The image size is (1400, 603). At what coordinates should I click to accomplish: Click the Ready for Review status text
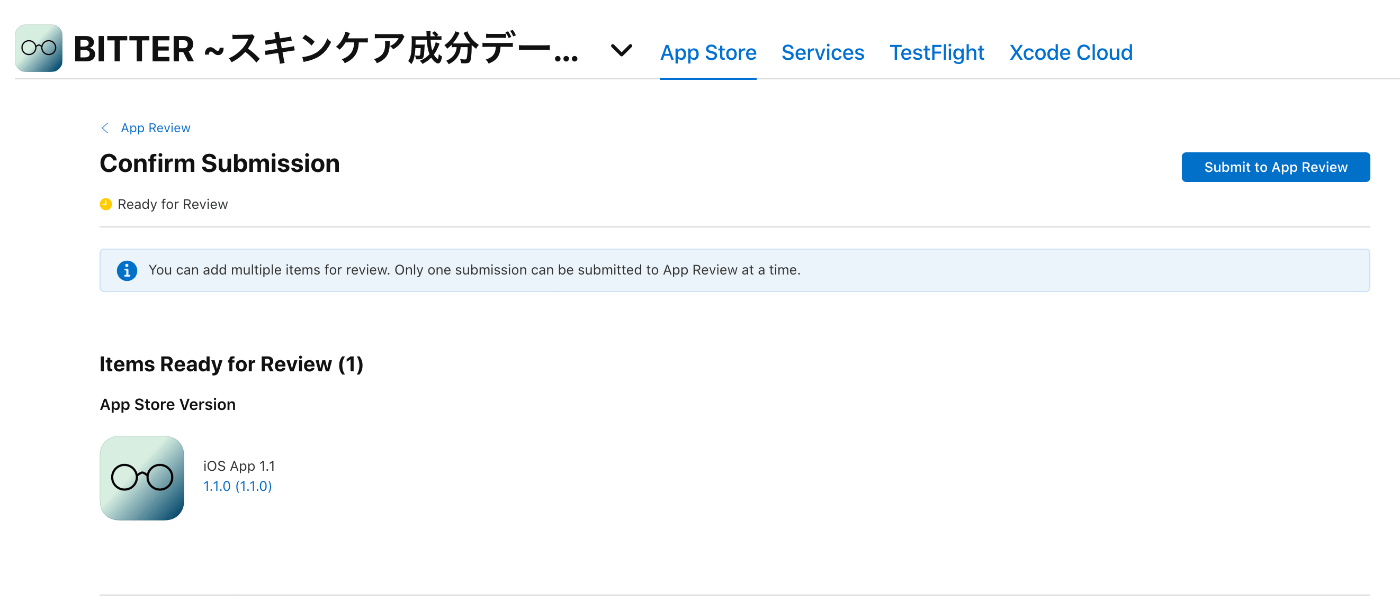pyautogui.click(x=173, y=204)
